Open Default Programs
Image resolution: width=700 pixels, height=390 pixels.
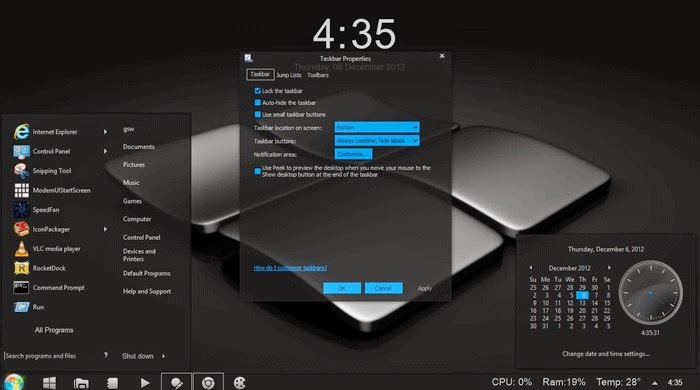[147, 274]
